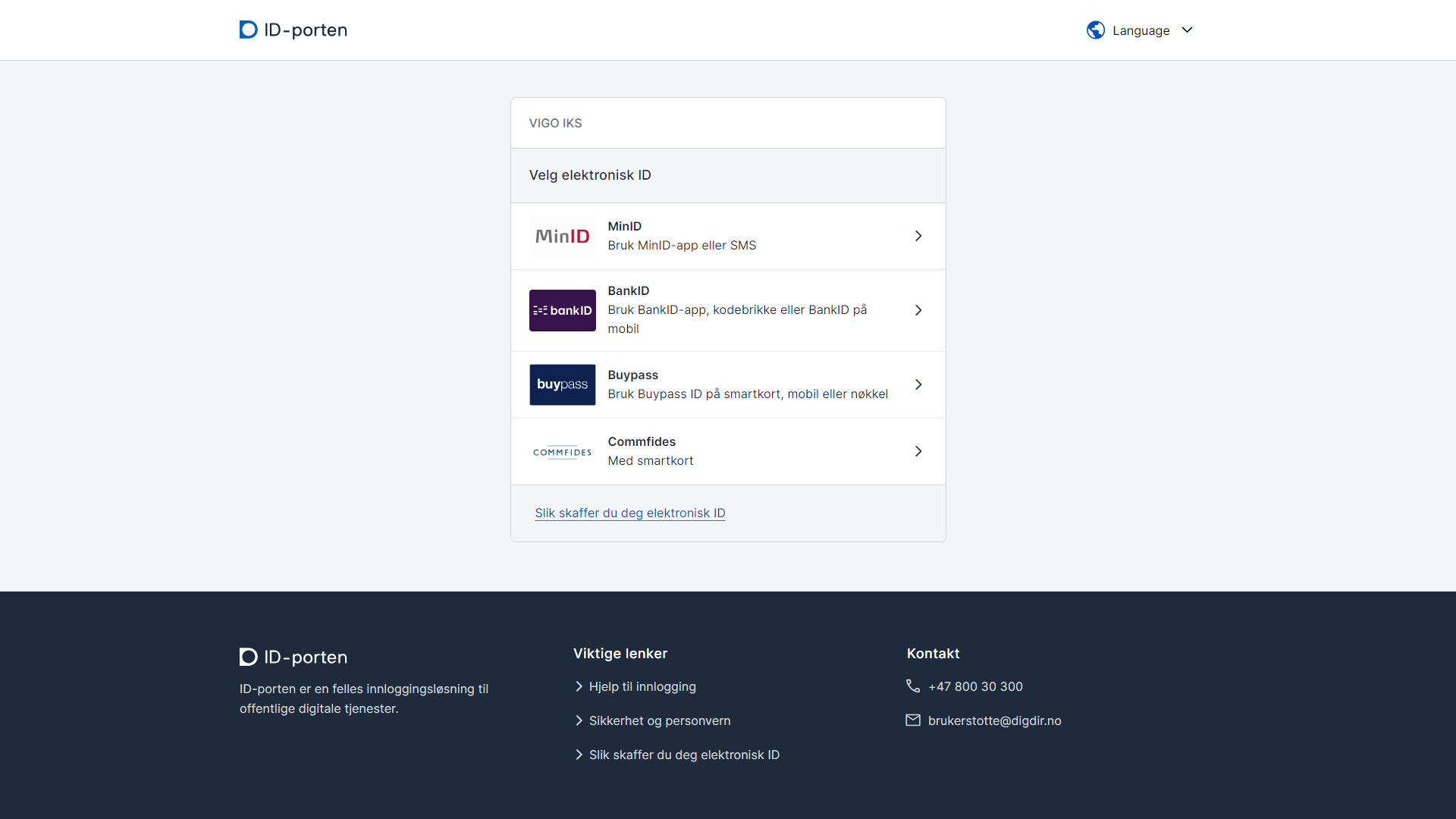This screenshot has height=819, width=1456.
Task: Click the 'Bruk Buypass ID på smartkort' description
Action: click(x=747, y=394)
